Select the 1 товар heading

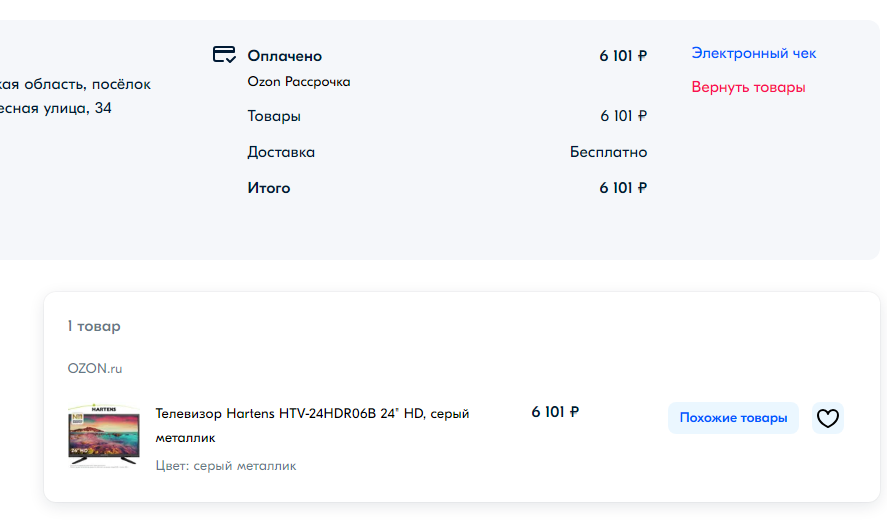94,326
